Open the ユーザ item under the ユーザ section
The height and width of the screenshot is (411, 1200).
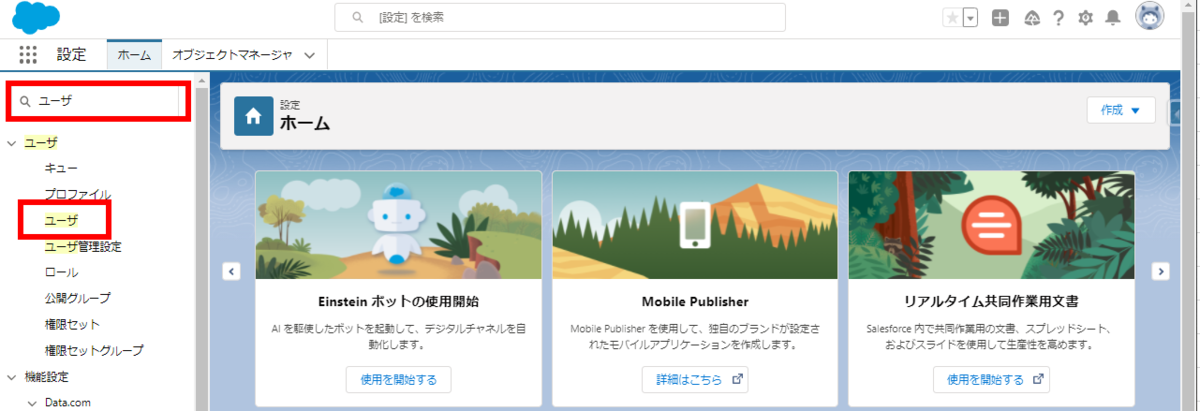61,220
